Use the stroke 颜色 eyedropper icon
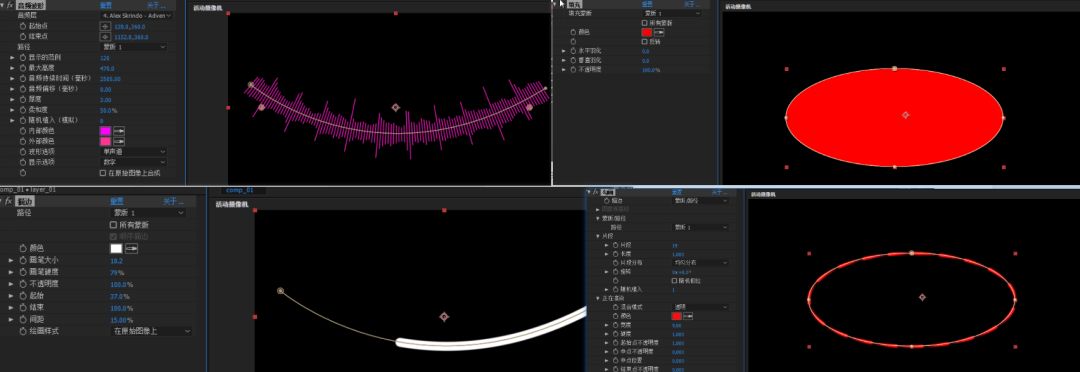Screen dimensions: 1080x372 click(x=131, y=249)
